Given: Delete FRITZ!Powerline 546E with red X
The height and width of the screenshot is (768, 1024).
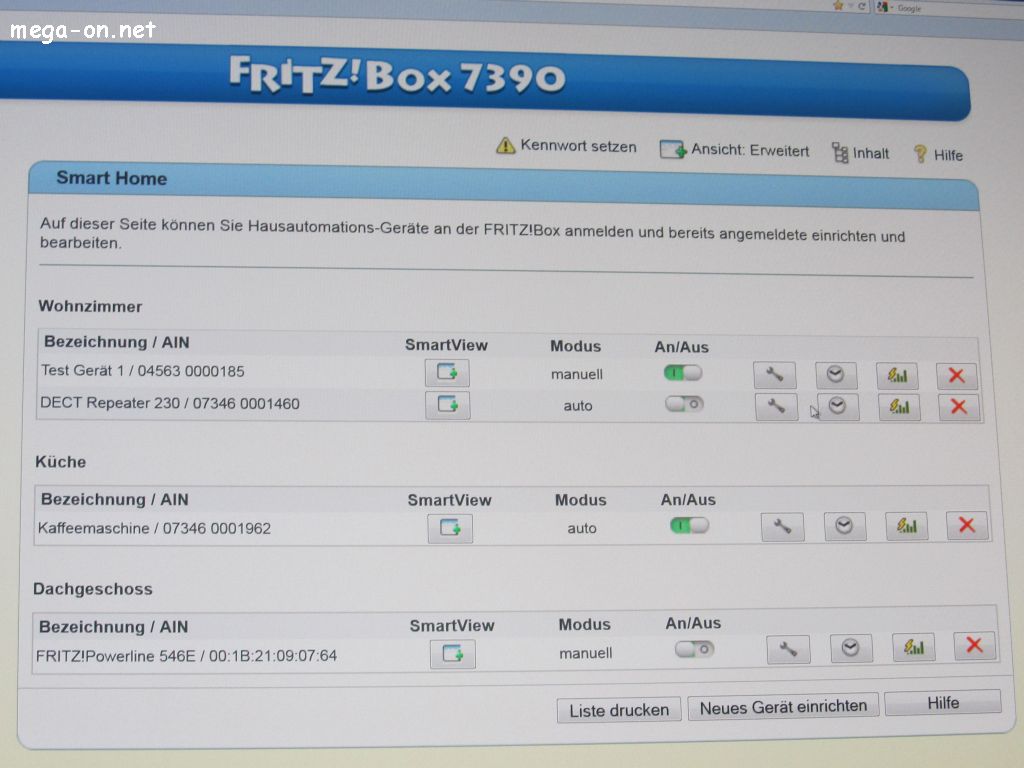Looking at the screenshot, I should click(x=974, y=646).
